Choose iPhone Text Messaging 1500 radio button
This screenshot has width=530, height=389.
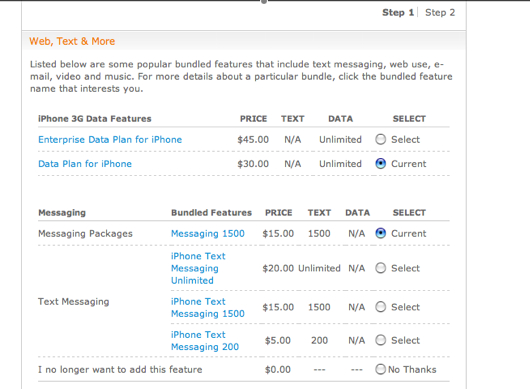(x=380, y=307)
